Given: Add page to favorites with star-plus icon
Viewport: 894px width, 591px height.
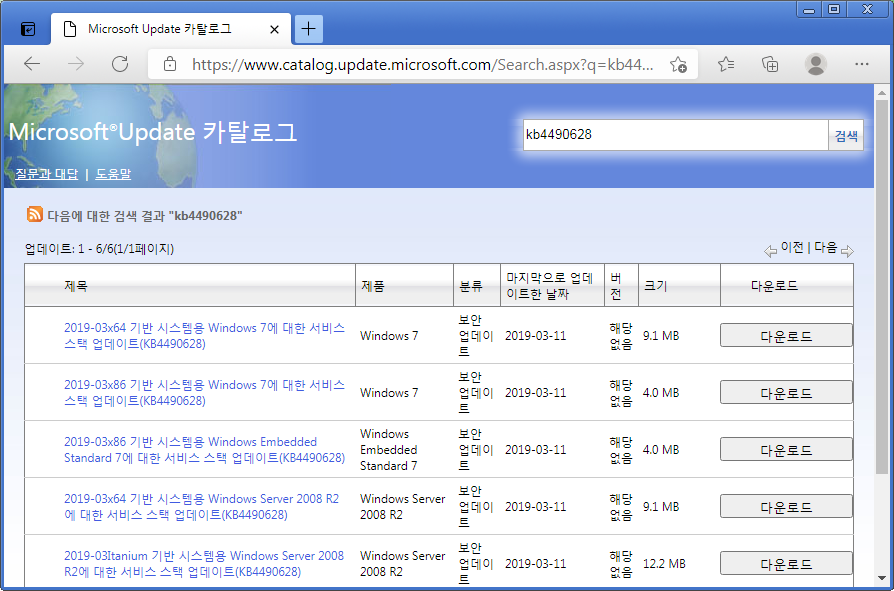Looking at the screenshot, I should point(678,64).
